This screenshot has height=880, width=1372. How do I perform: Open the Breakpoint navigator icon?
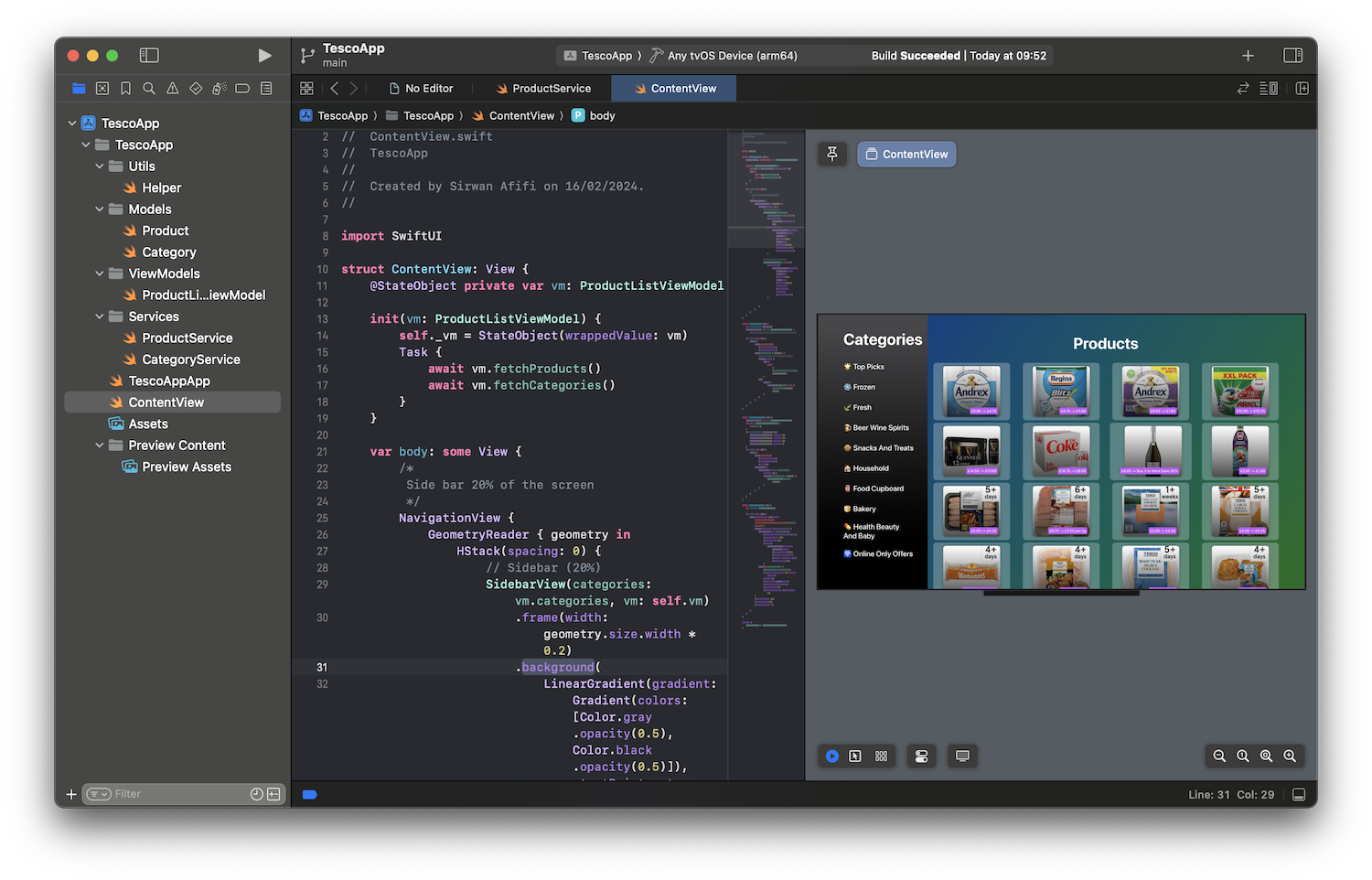coord(242,89)
